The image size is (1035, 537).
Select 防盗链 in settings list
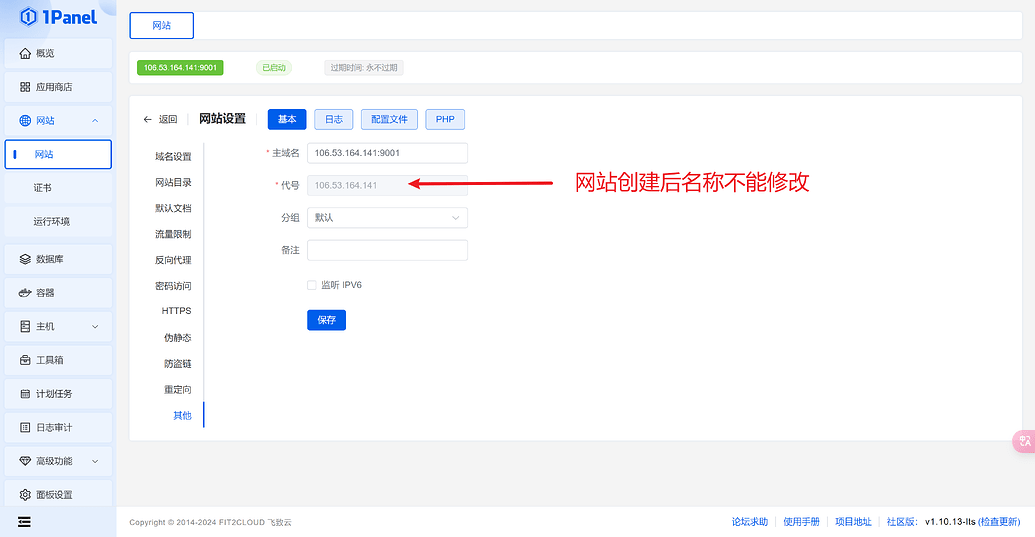[x=178, y=363]
